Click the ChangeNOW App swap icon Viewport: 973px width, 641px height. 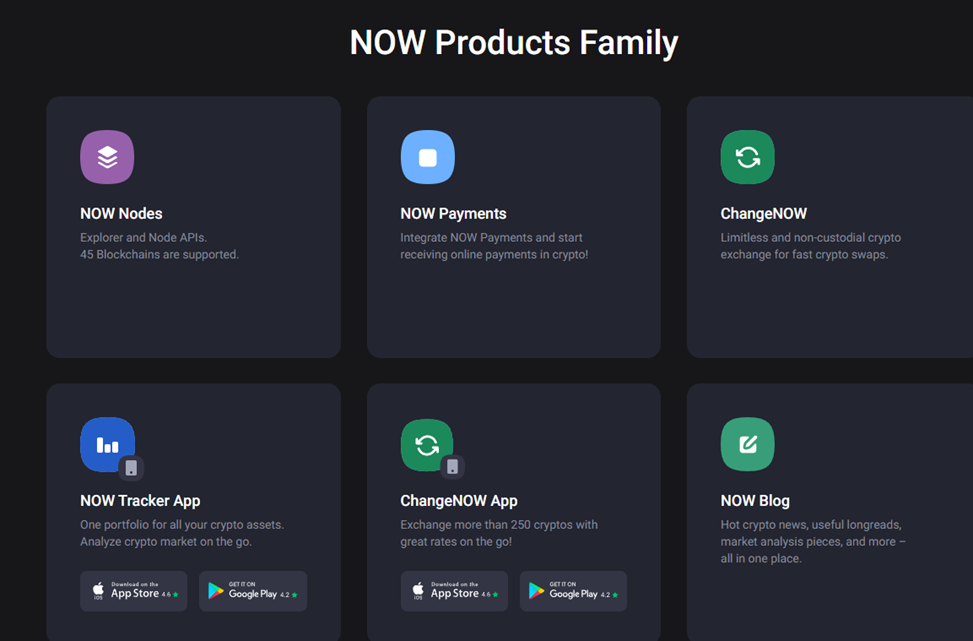pos(427,445)
